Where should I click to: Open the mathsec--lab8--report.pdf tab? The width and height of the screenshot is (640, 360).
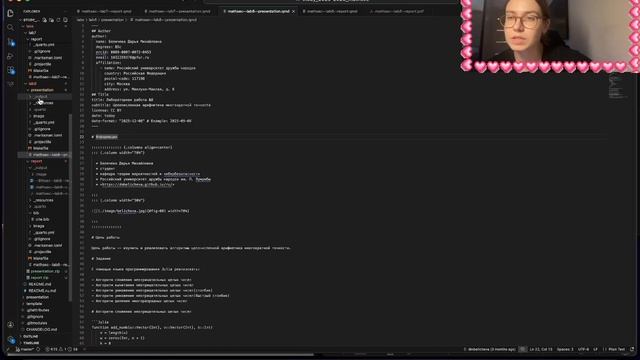tap(398, 11)
